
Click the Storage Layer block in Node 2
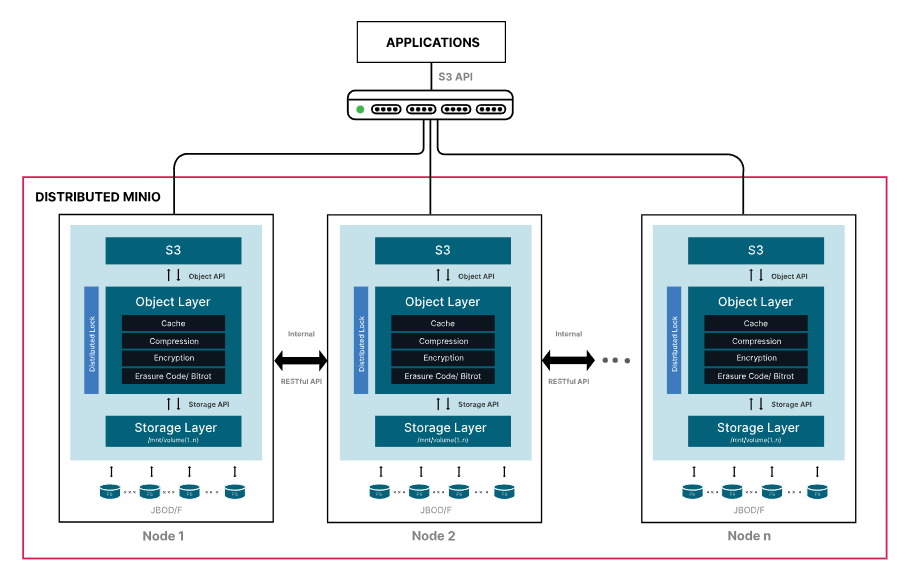point(443,431)
